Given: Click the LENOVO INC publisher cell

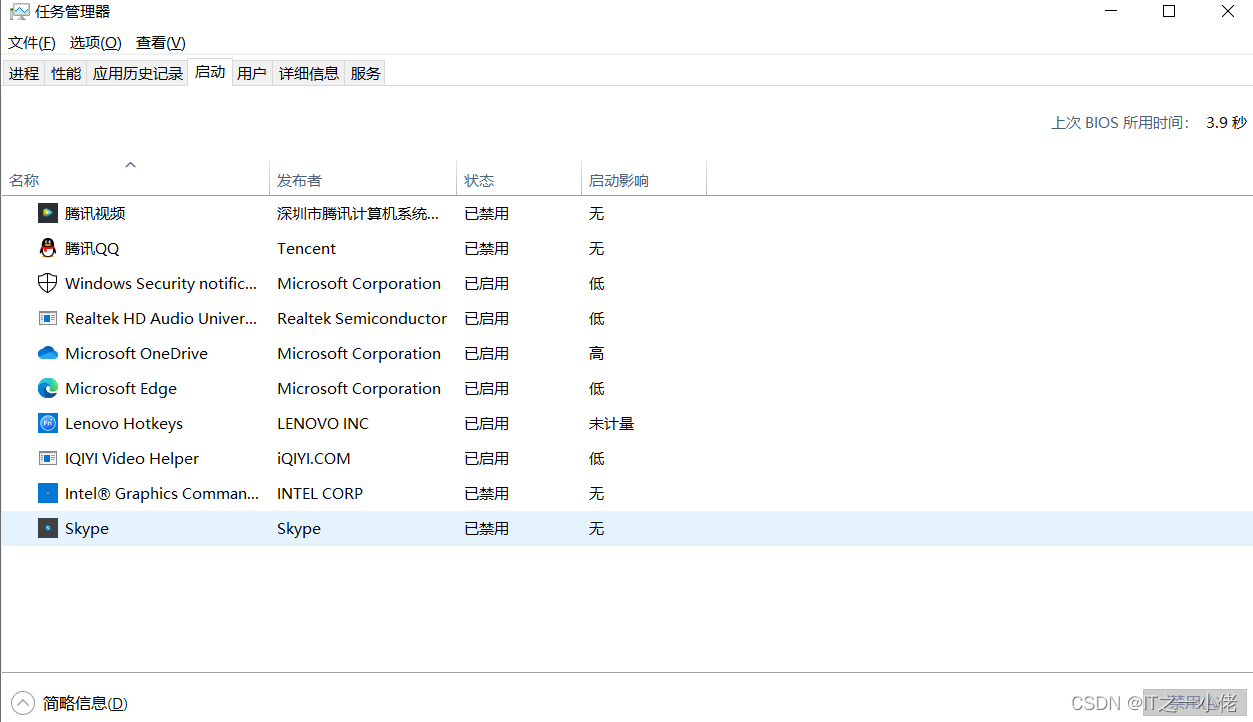Looking at the screenshot, I should pyautogui.click(x=323, y=423).
